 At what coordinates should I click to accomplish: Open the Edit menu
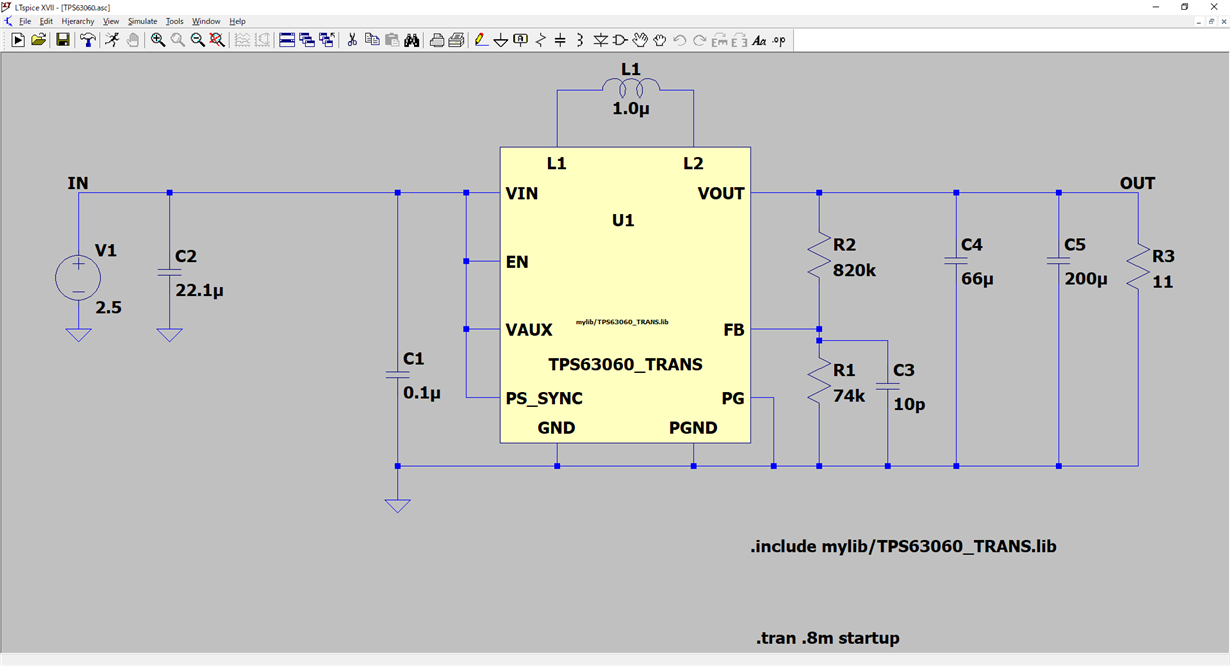pyautogui.click(x=46, y=21)
